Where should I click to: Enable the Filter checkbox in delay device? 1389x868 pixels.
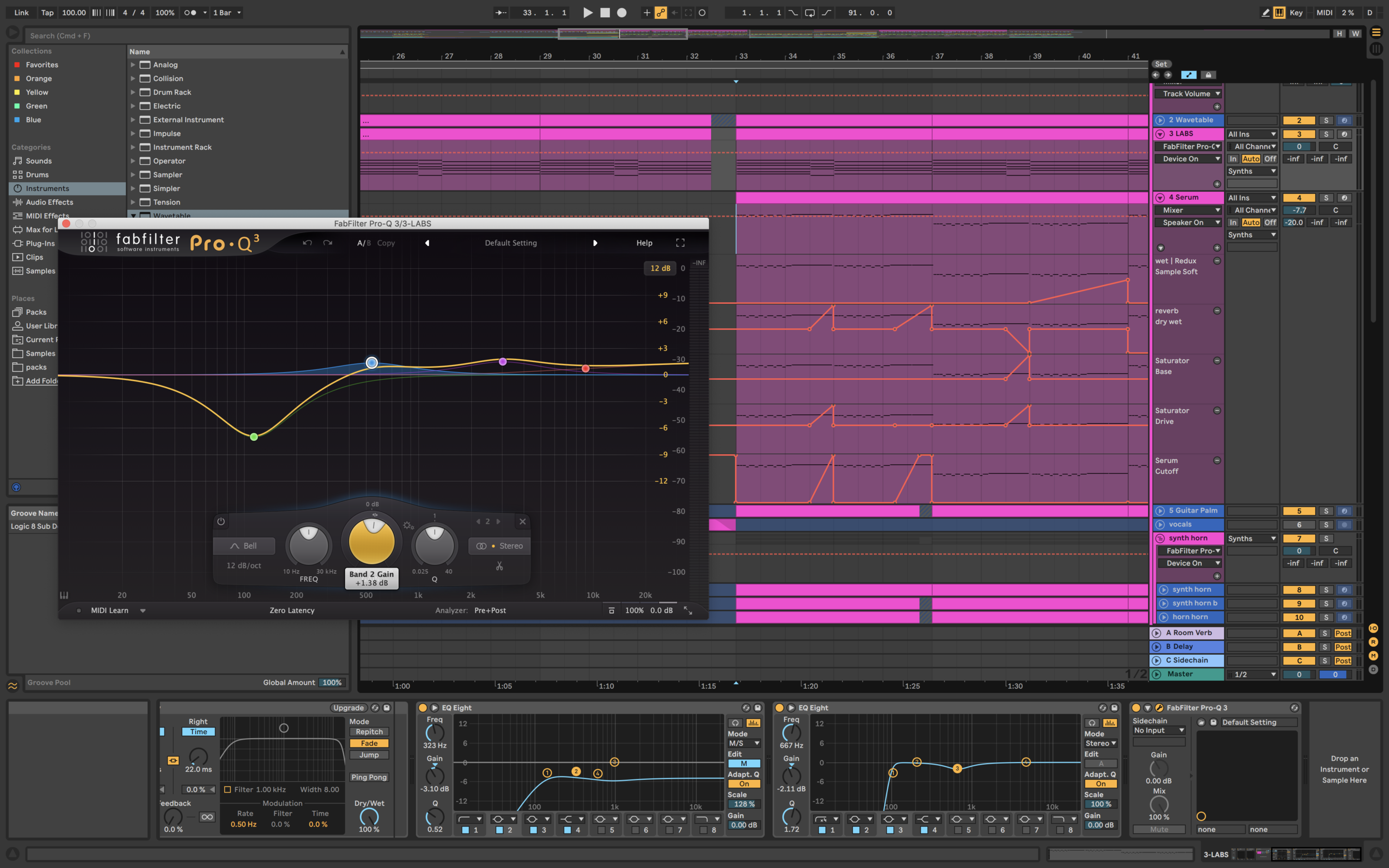click(227, 789)
